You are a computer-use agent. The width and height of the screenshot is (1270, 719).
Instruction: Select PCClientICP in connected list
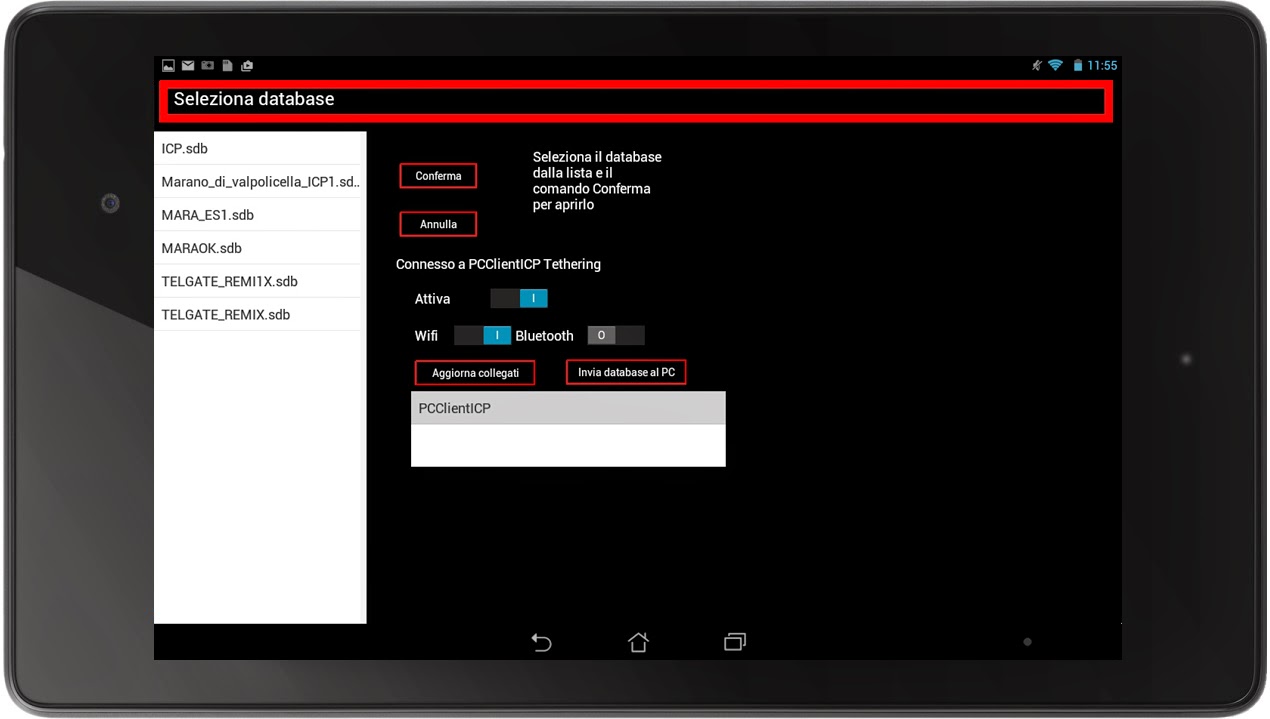click(x=568, y=408)
